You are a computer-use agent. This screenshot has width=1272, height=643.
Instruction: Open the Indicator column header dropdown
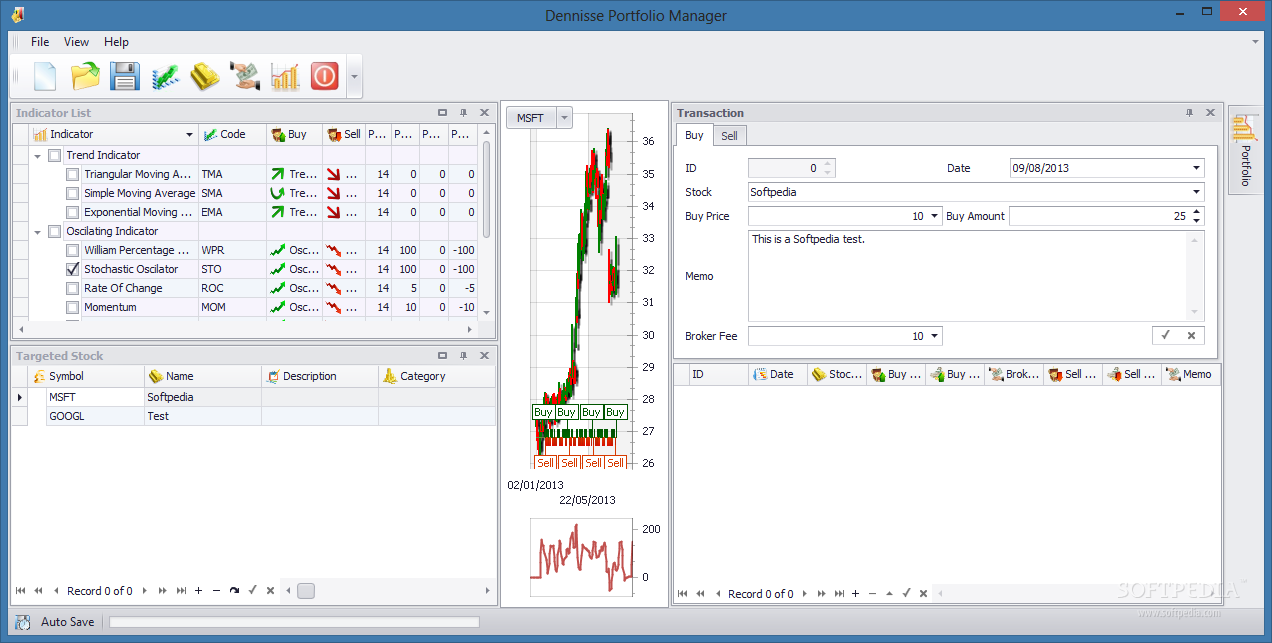[189, 135]
